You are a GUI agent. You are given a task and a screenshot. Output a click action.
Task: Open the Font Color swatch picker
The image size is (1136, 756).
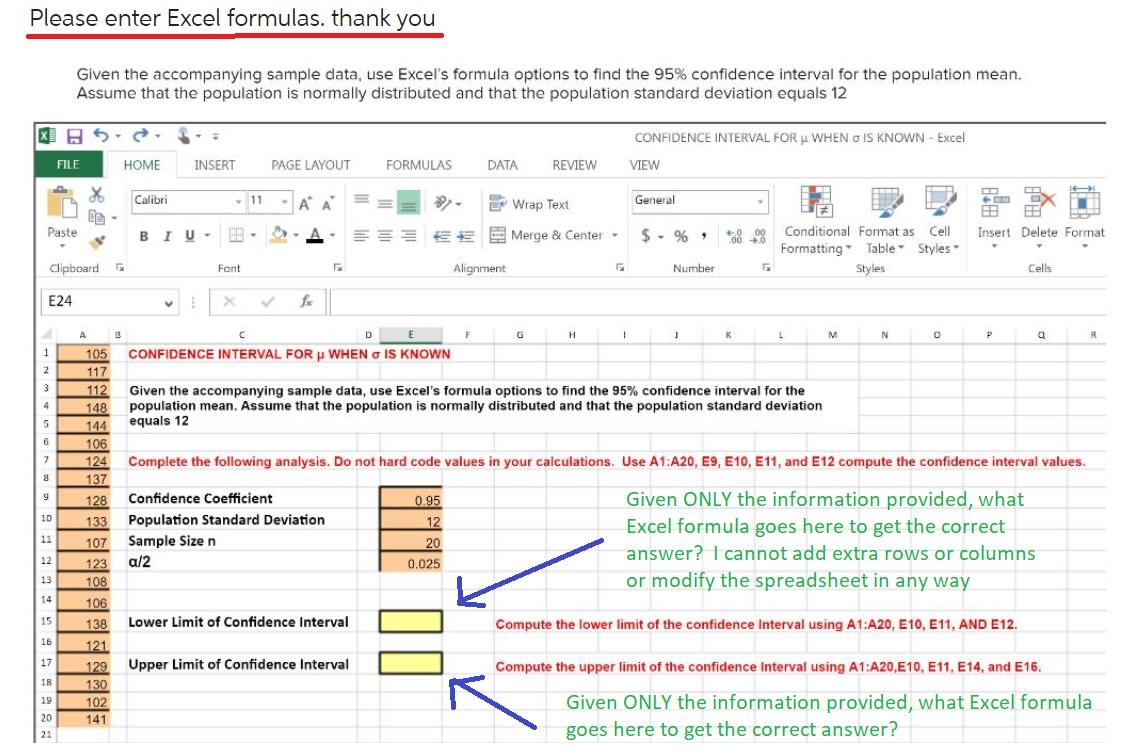click(330, 235)
